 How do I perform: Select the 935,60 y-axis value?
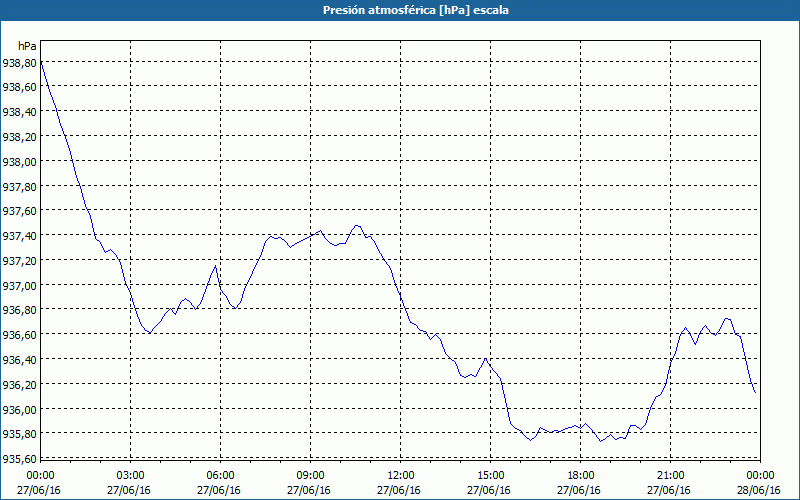click(20, 459)
